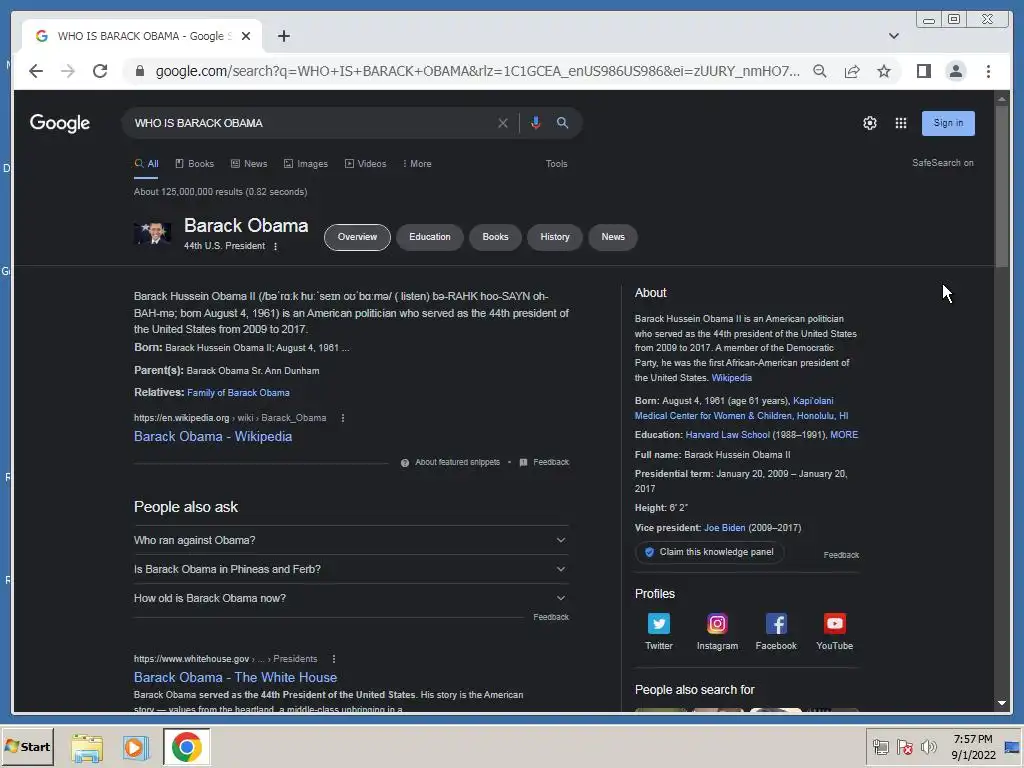Go back using browser back arrow
Viewport: 1024px width, 768px height.
click(x=36, y=71)
